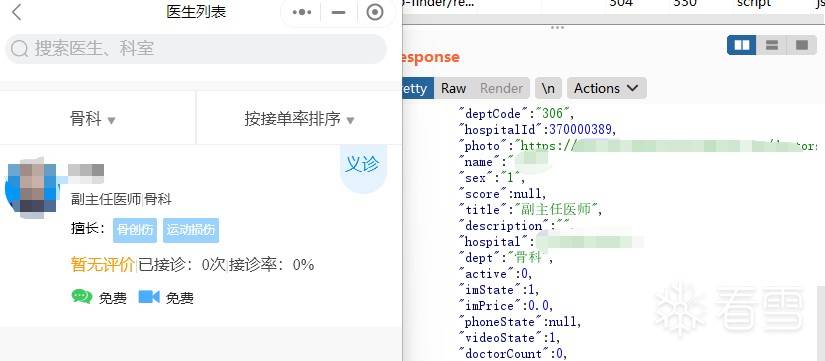Viewport: 825px width, 361px height.
Task: Open the three-dot more menu
Action: click(301, 12)
